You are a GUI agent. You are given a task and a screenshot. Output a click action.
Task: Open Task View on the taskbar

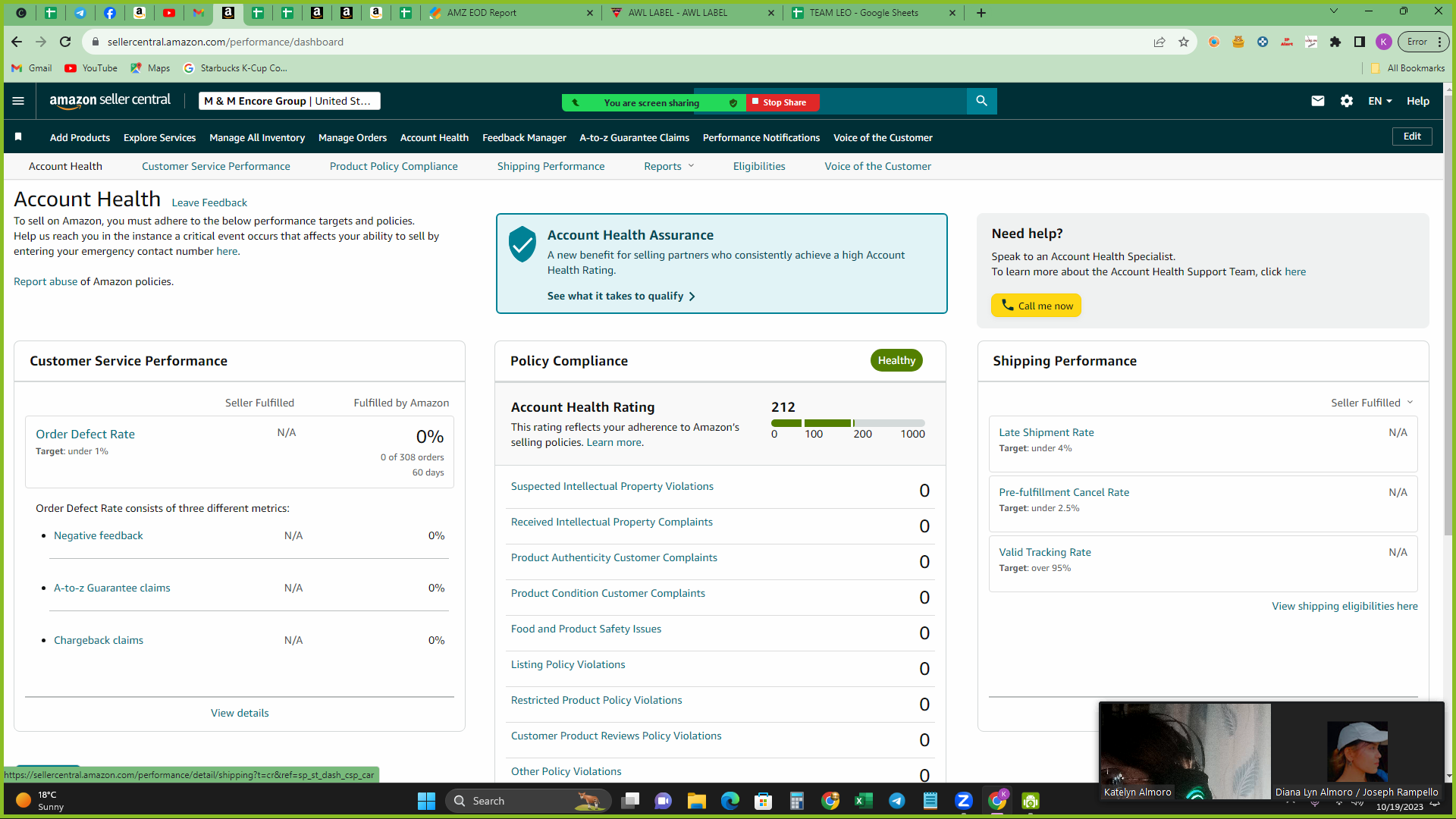click(x=629, y=801)
